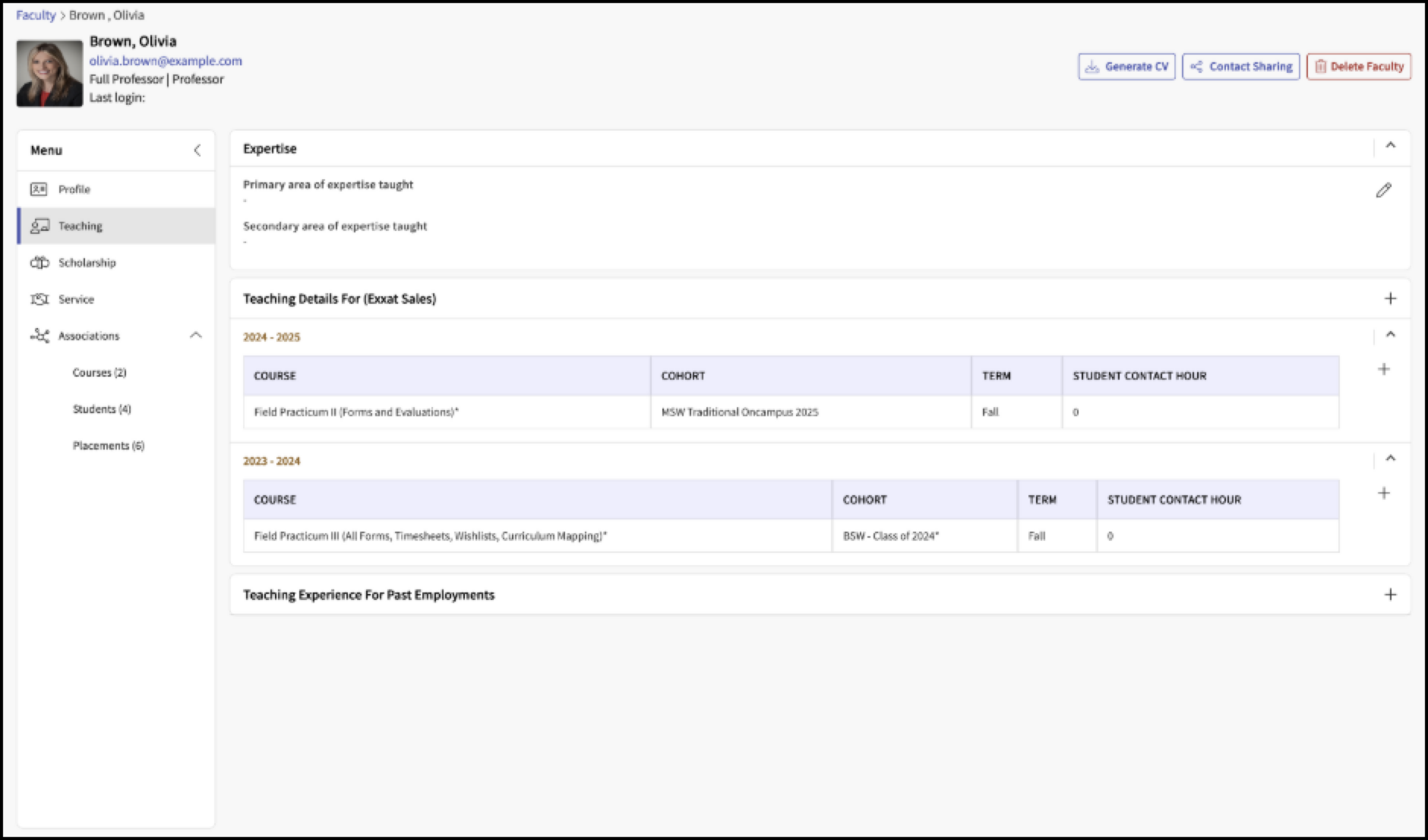
Task: Collapse the Associations submenu chevron
Action: pyautogui.click(x=196, y=335)
